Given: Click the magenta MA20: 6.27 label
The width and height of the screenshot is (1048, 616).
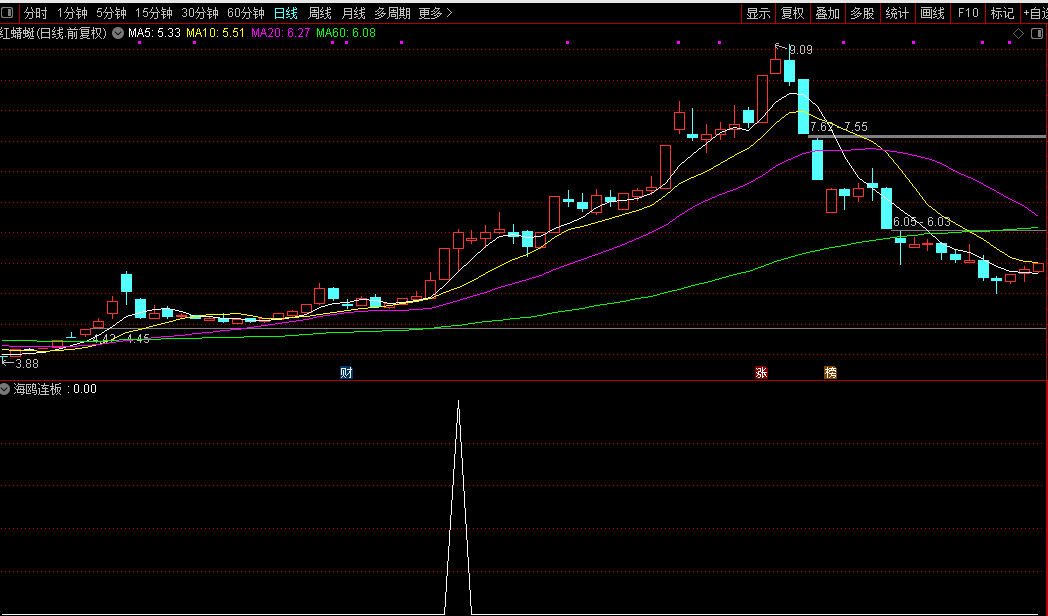Looking at the screenshot, I should tap(281, 33).
